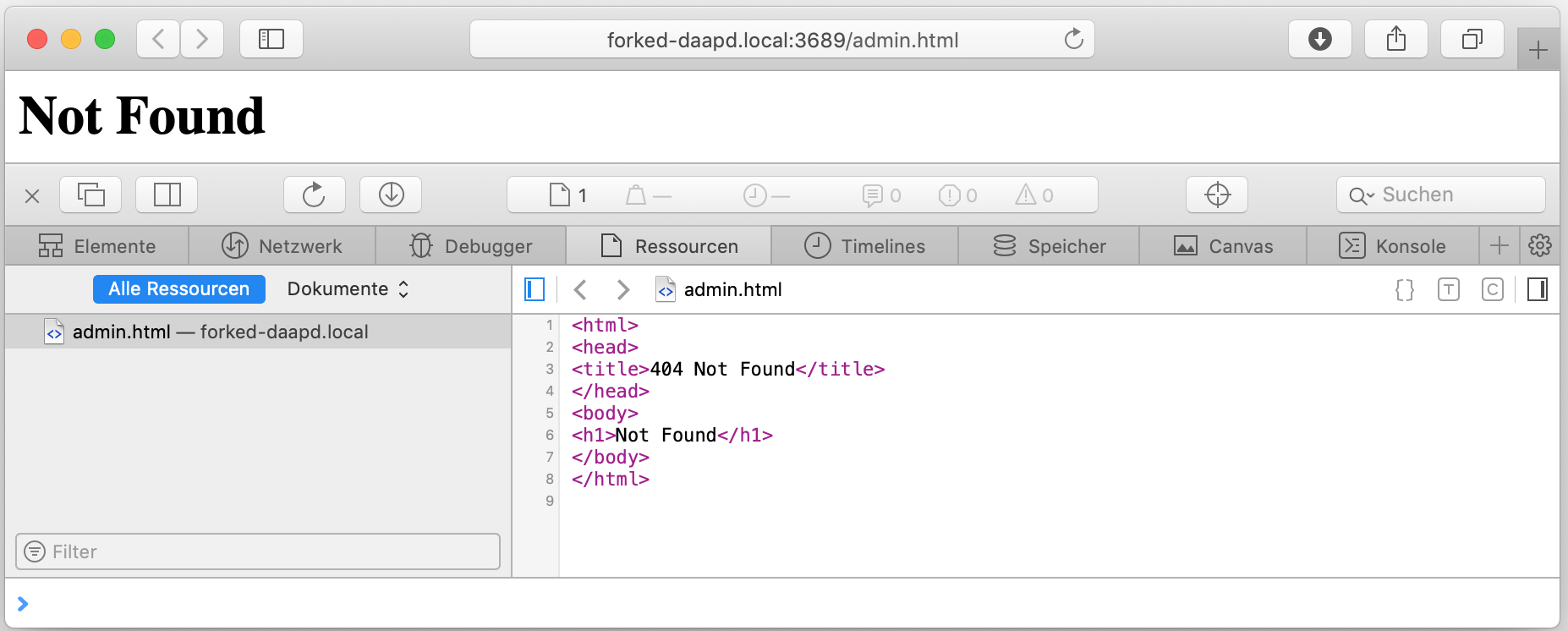The width and height of the screenshot is (1568, 631).
Task: Toggle the navigation sidebar in resources view
Action: tap(535, 290)
